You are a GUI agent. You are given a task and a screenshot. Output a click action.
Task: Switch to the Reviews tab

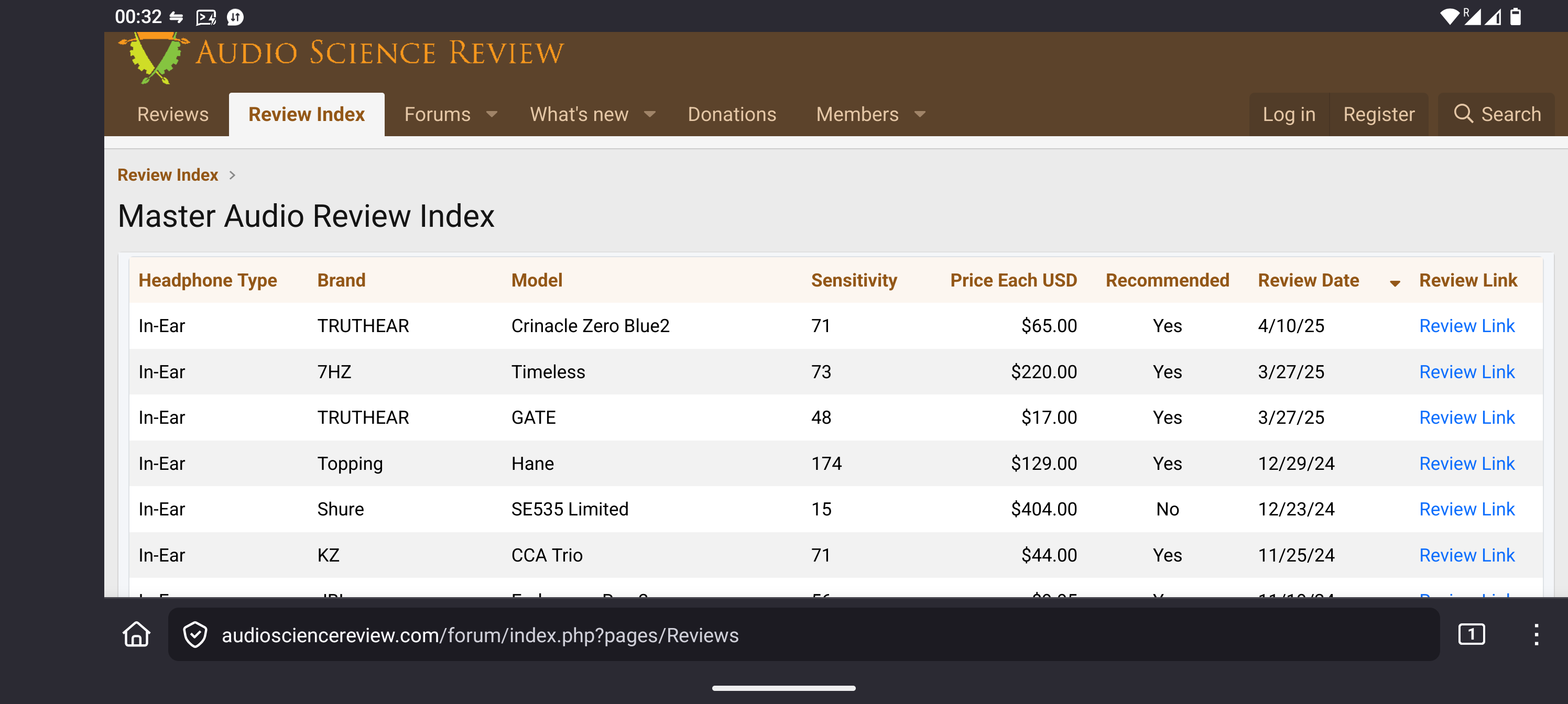point(172,114)
